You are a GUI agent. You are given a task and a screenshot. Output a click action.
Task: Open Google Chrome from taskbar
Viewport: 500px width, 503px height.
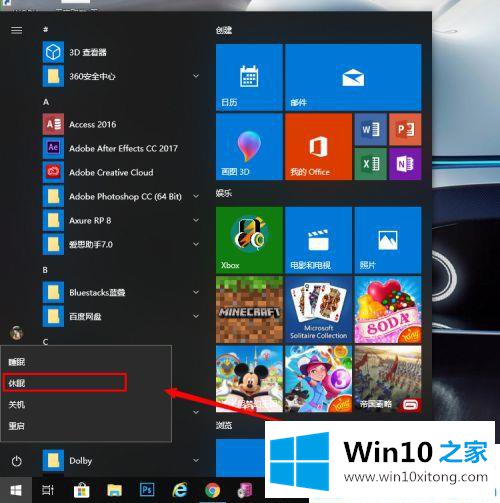point(212,490)
